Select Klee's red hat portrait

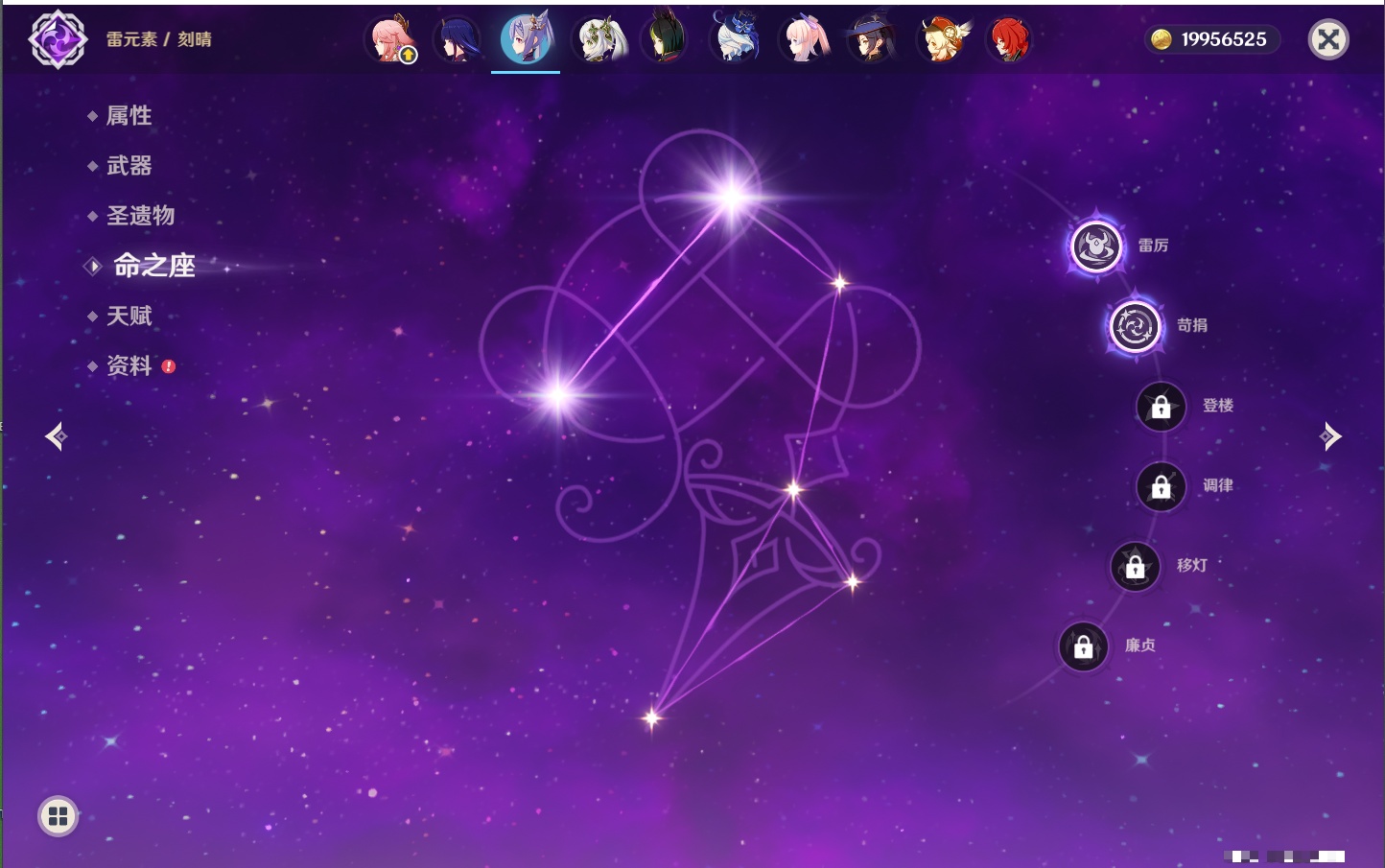(942, 39)
